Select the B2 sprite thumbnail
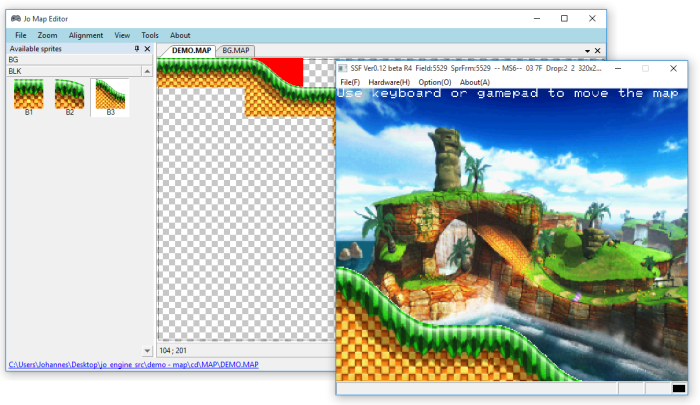The width and height of the screenshot is (700, 405). pyautogui.click(x=70, y=97)
